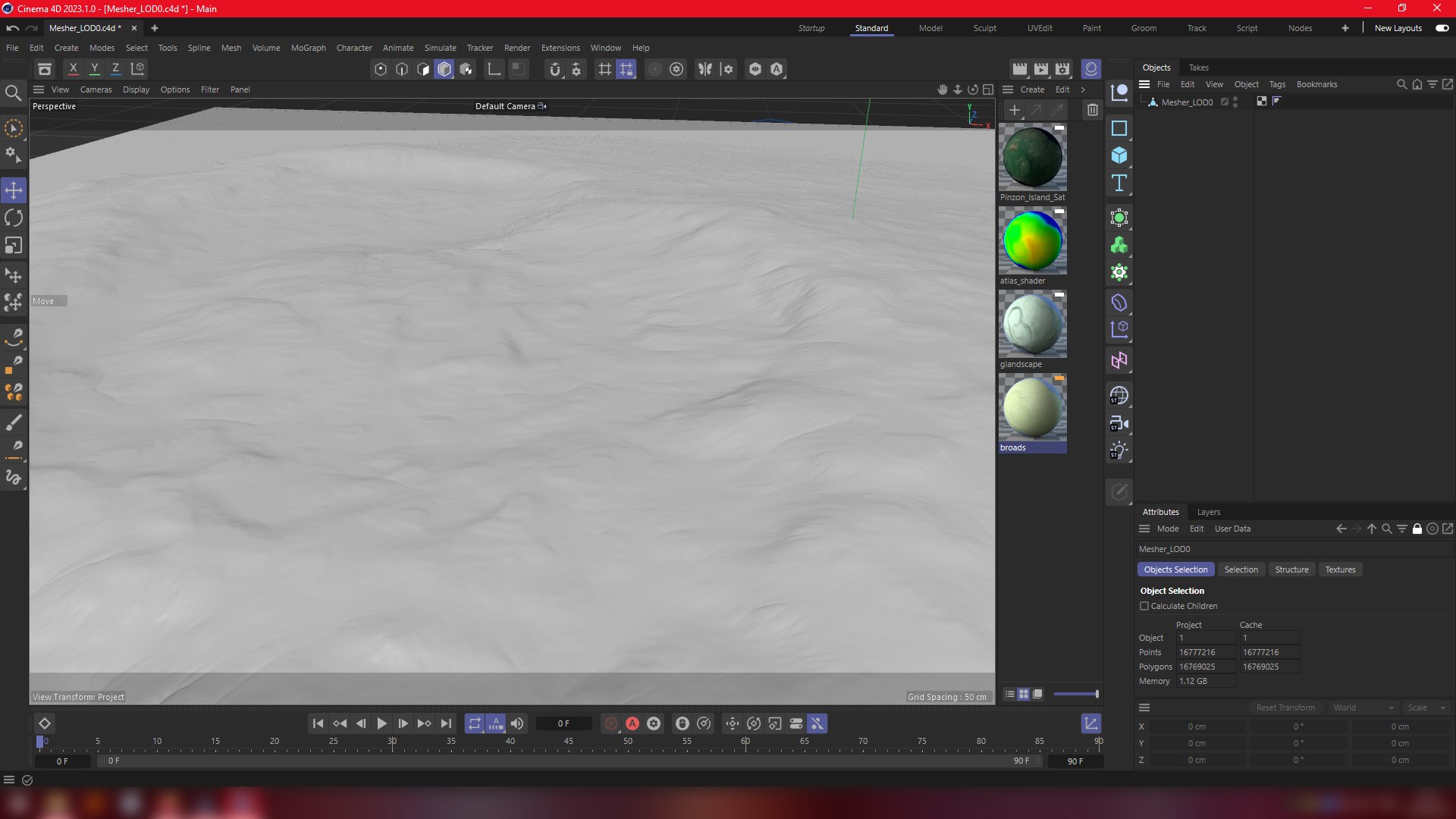Screen dimensions: 1456x819
Task: Open material manager hamburger menu
Action: (1008, 89)
